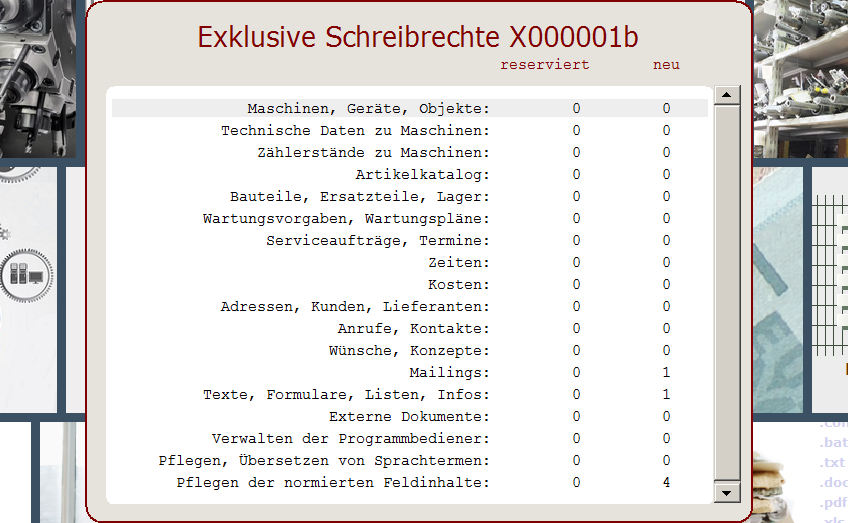Select the 'Mailings:' row

coord(409,373)
